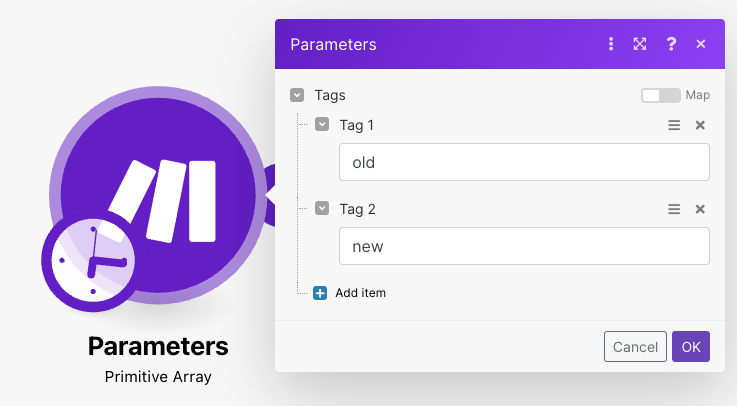The height and width of the screenshot is (406, 737).
Task: Expand the Parameters dialog to fullscreen
Action: coord(640,44)
